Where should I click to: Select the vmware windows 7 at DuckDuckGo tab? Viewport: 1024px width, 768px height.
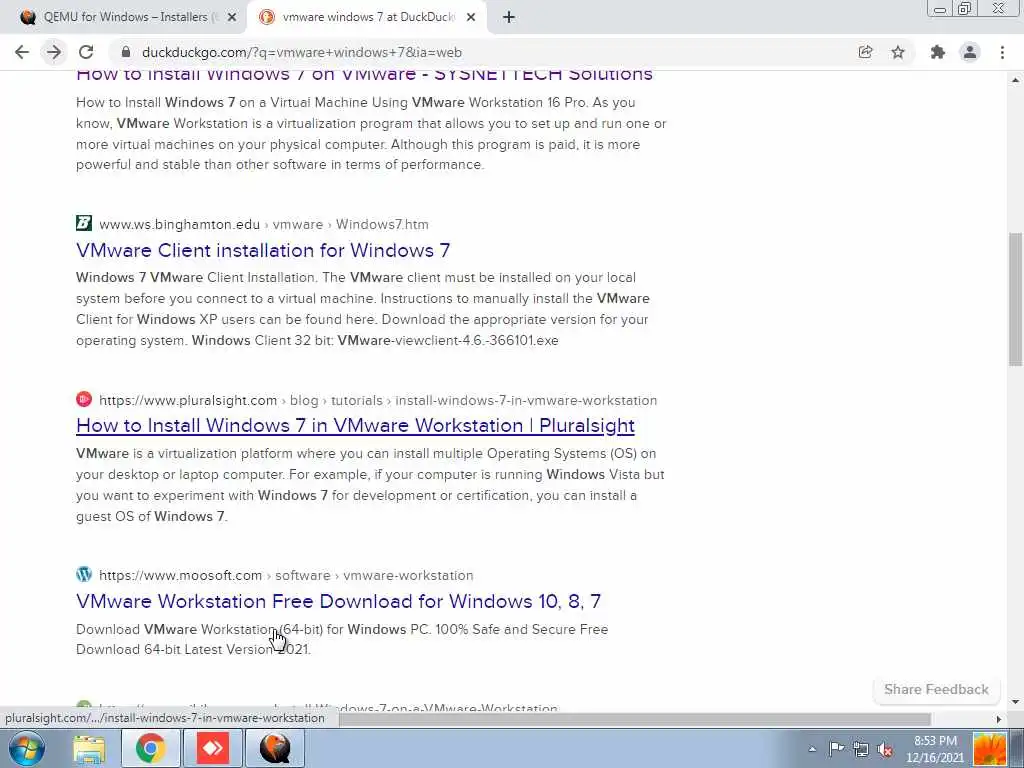click(367, 18)
